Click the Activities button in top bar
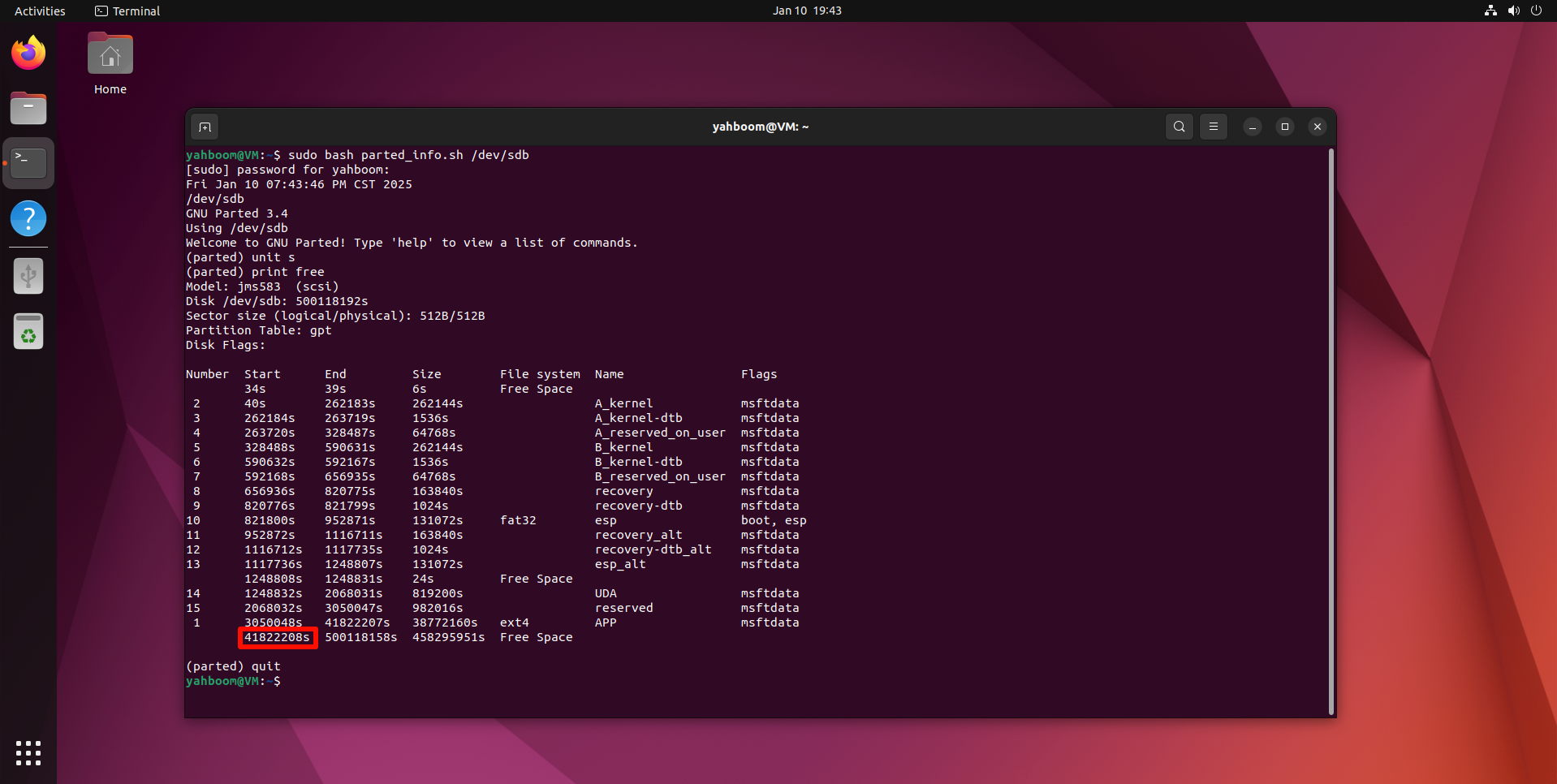This screenshot has height=784, width=1557. (x=40, y=11)
